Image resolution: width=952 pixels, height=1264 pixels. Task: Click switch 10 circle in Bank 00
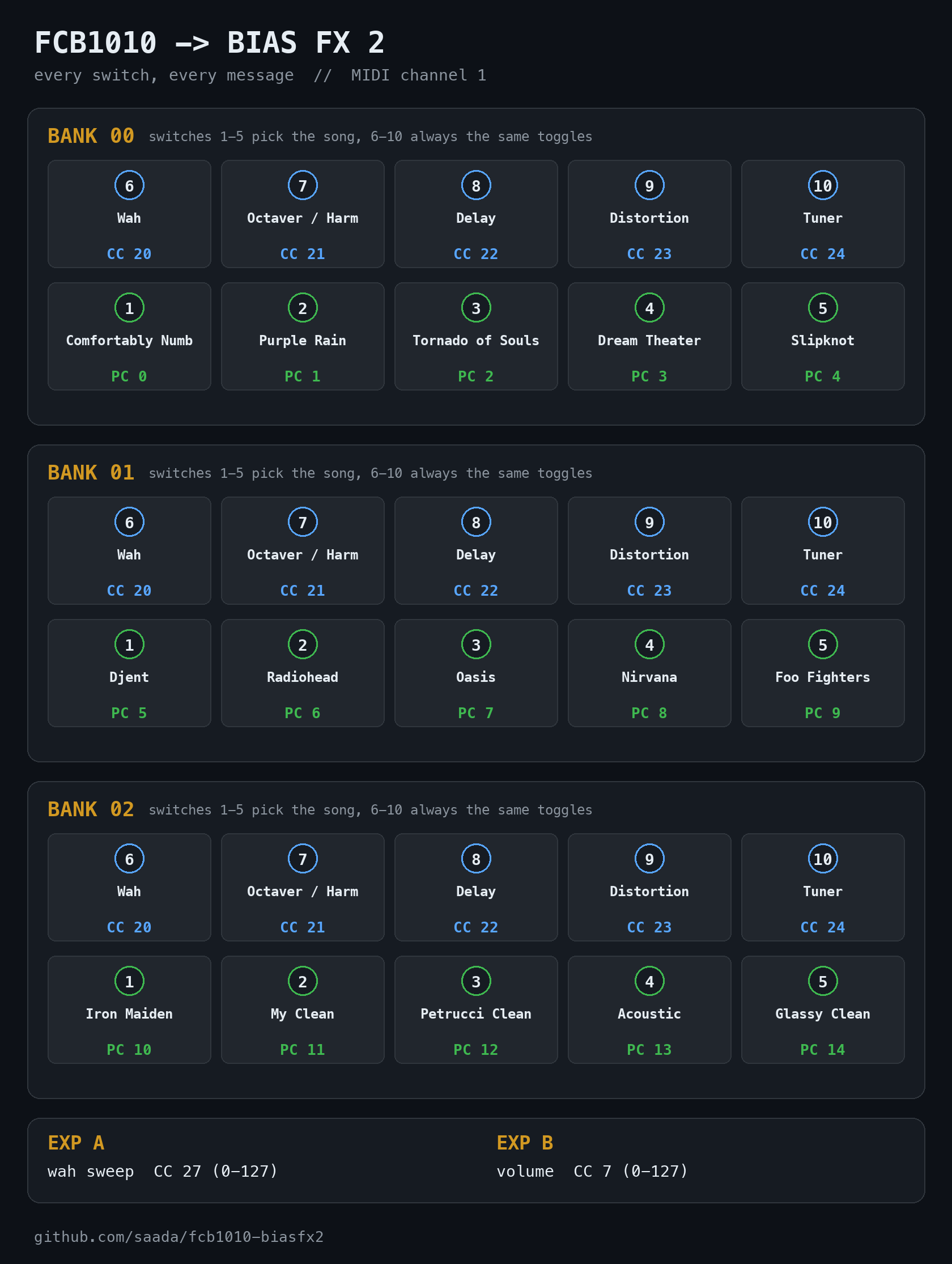(823, 185)
